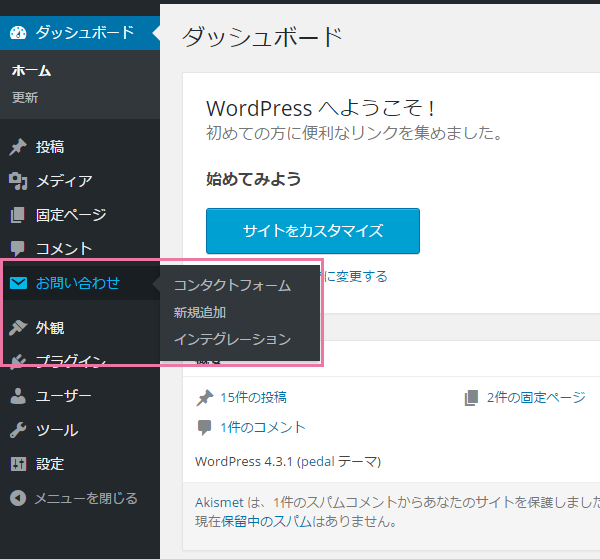
Task: Click the pedal theme link
Action: [x=318, y=462]
